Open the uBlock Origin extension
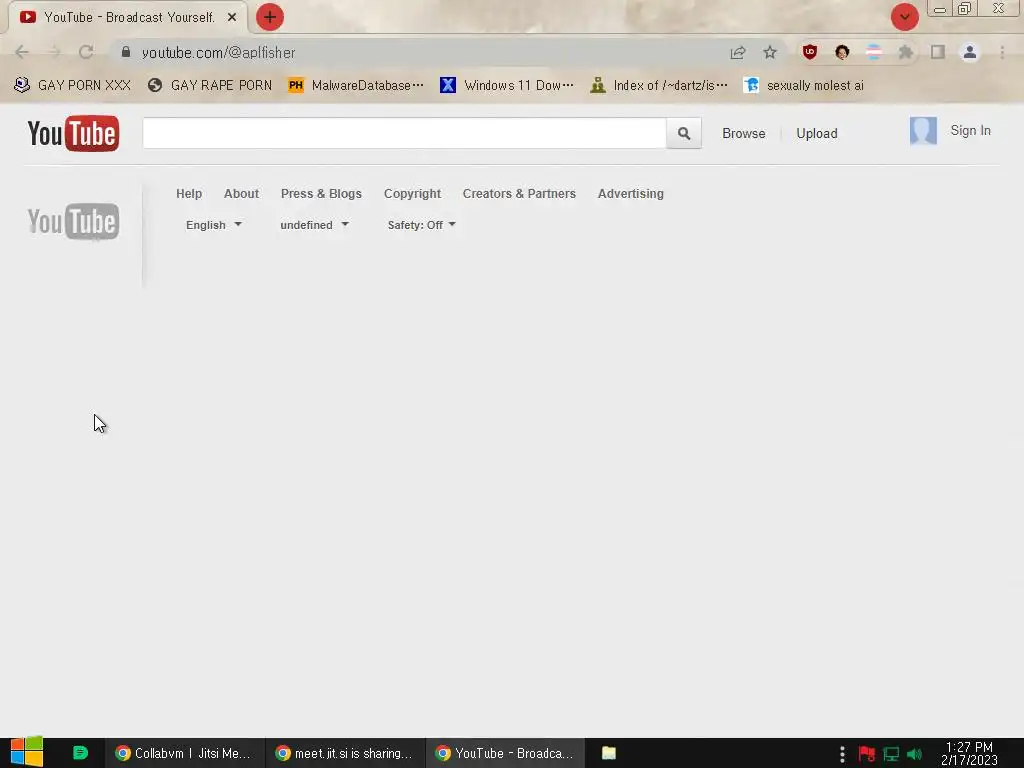 coord(810,52)
